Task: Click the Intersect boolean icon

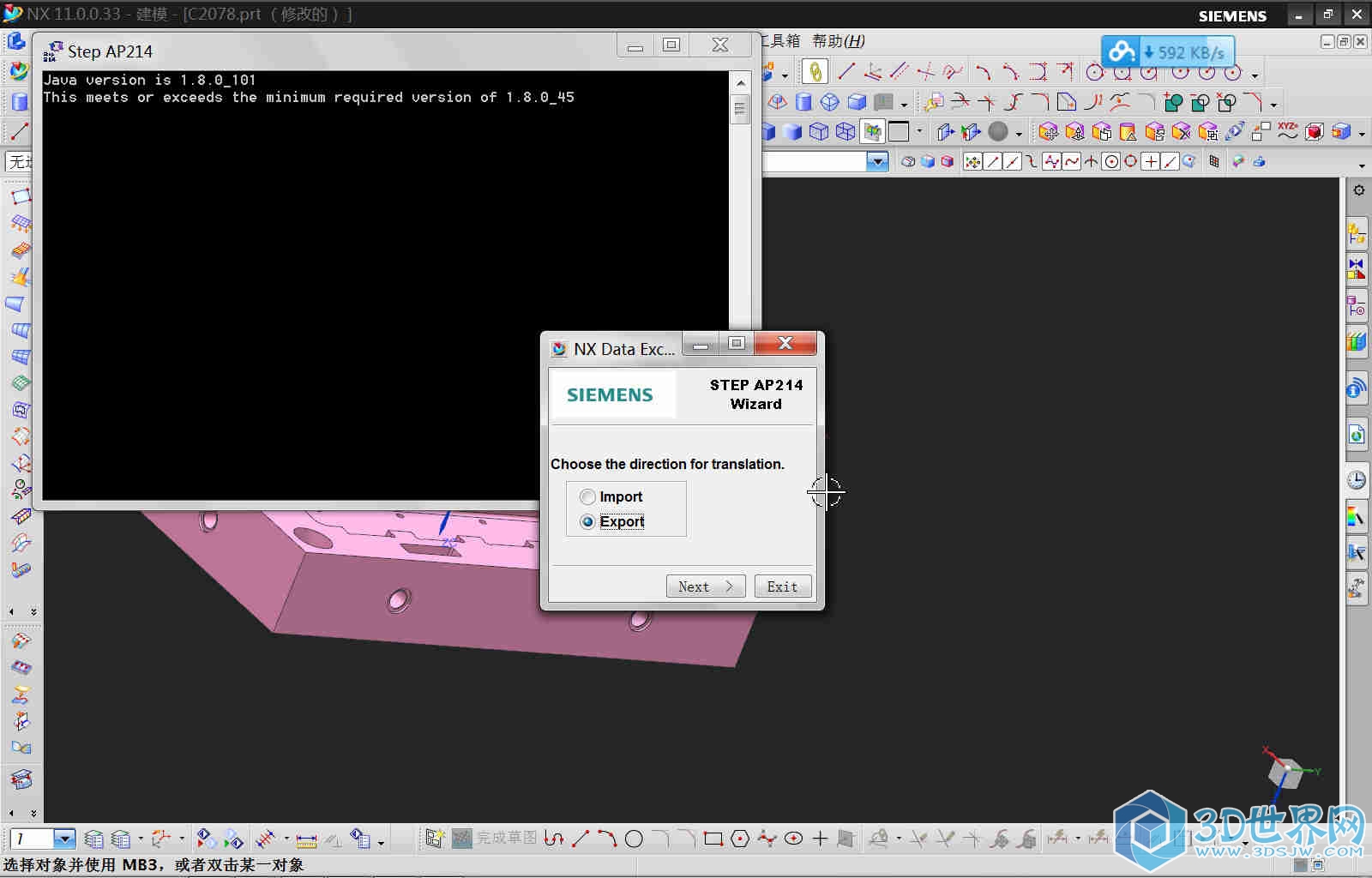Action: click(1226, 103)
